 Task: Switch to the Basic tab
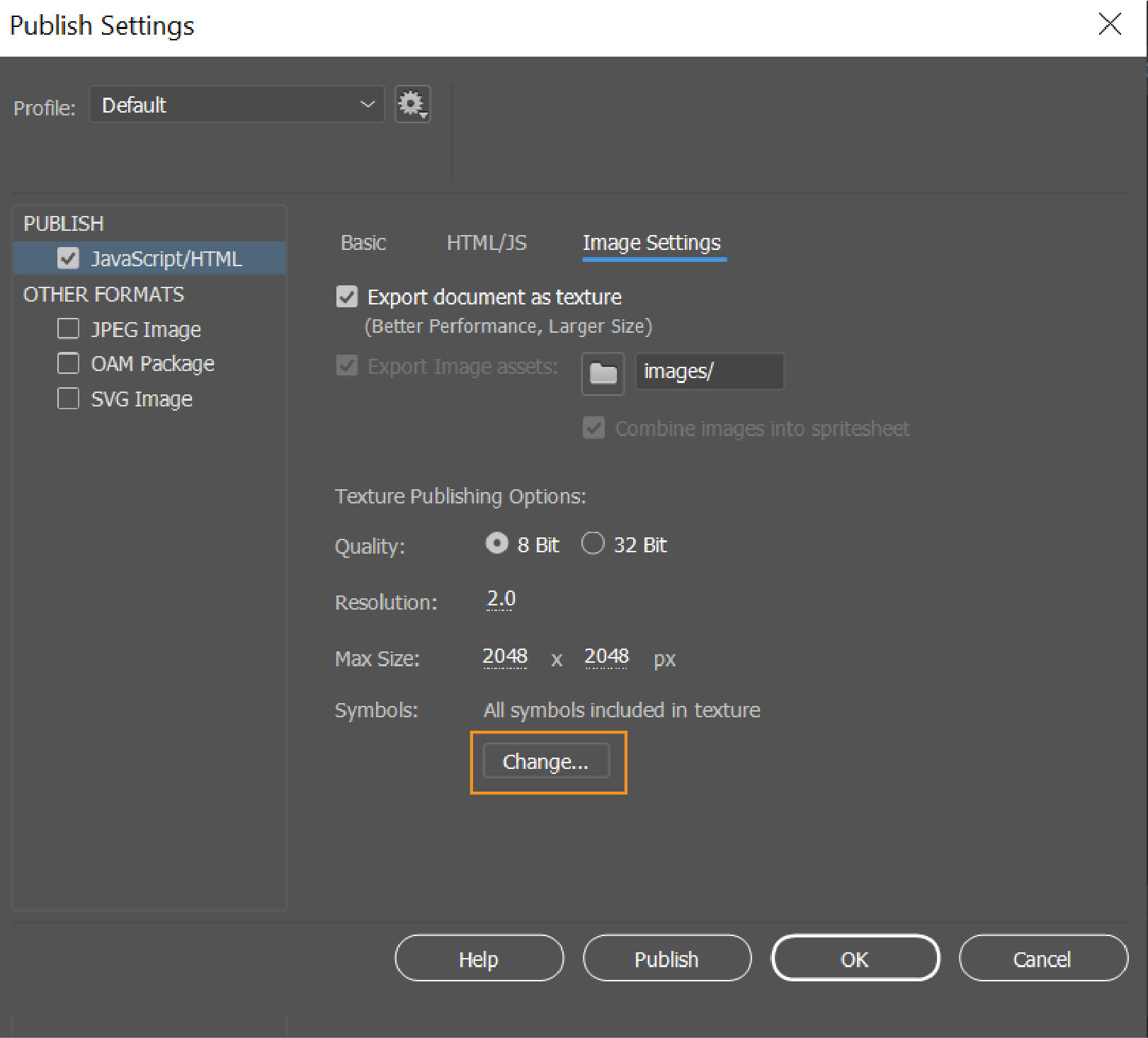coord(362,243)
